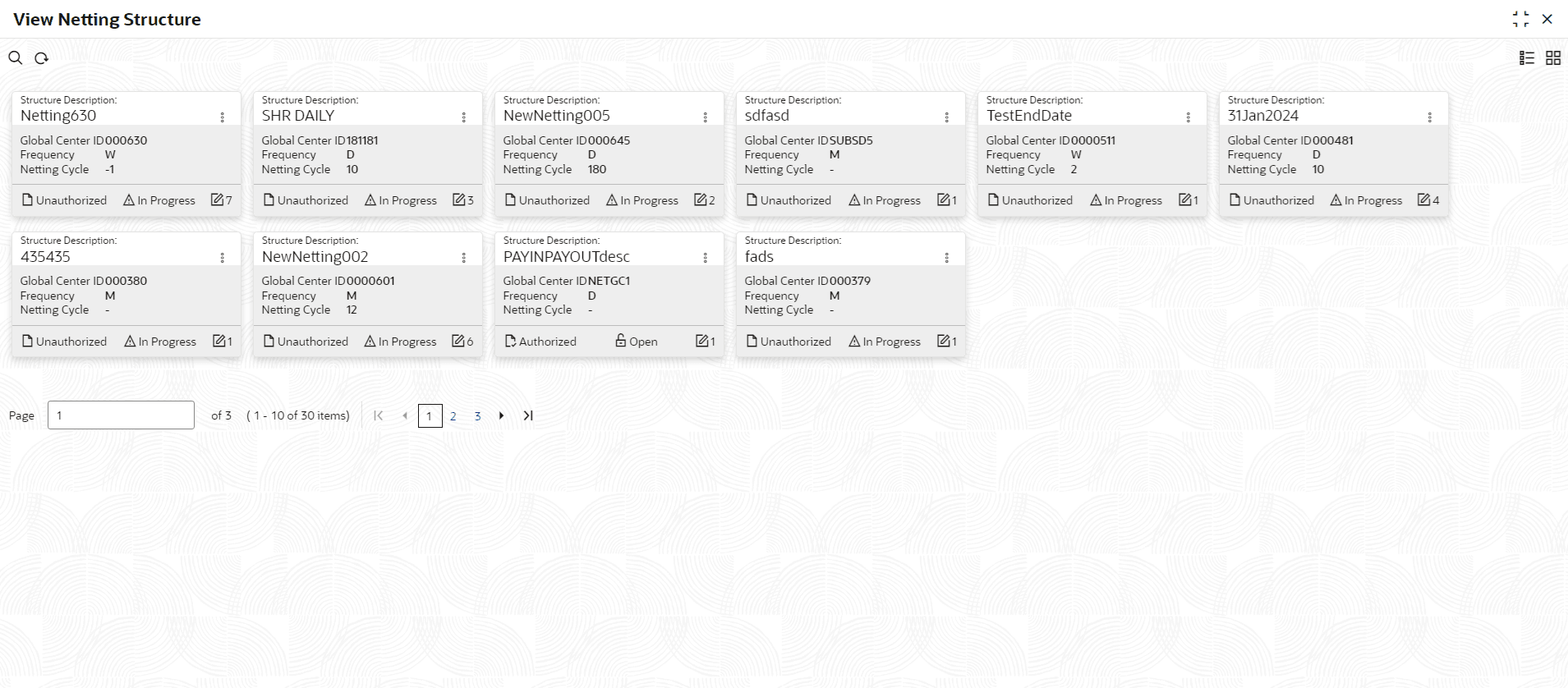Click In Progress warning icon on 31Jan2024
Image resolution: width=1568 pixels, height=688 pixels.
[x=1336, y=200]
